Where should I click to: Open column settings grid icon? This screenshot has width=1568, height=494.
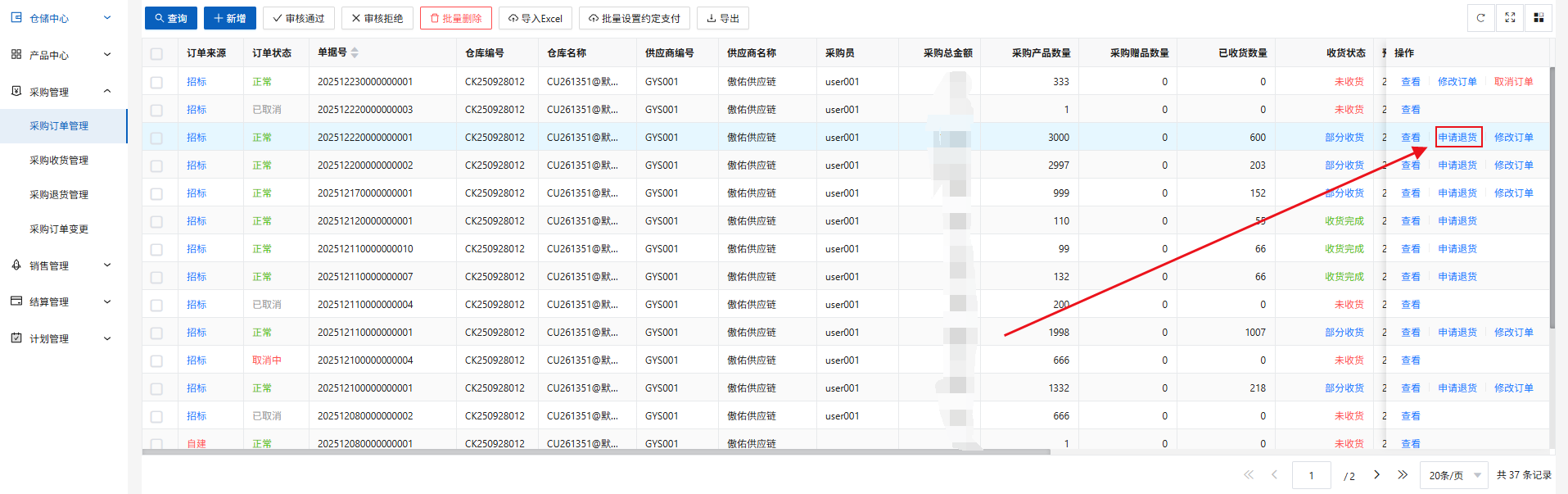1539,18
